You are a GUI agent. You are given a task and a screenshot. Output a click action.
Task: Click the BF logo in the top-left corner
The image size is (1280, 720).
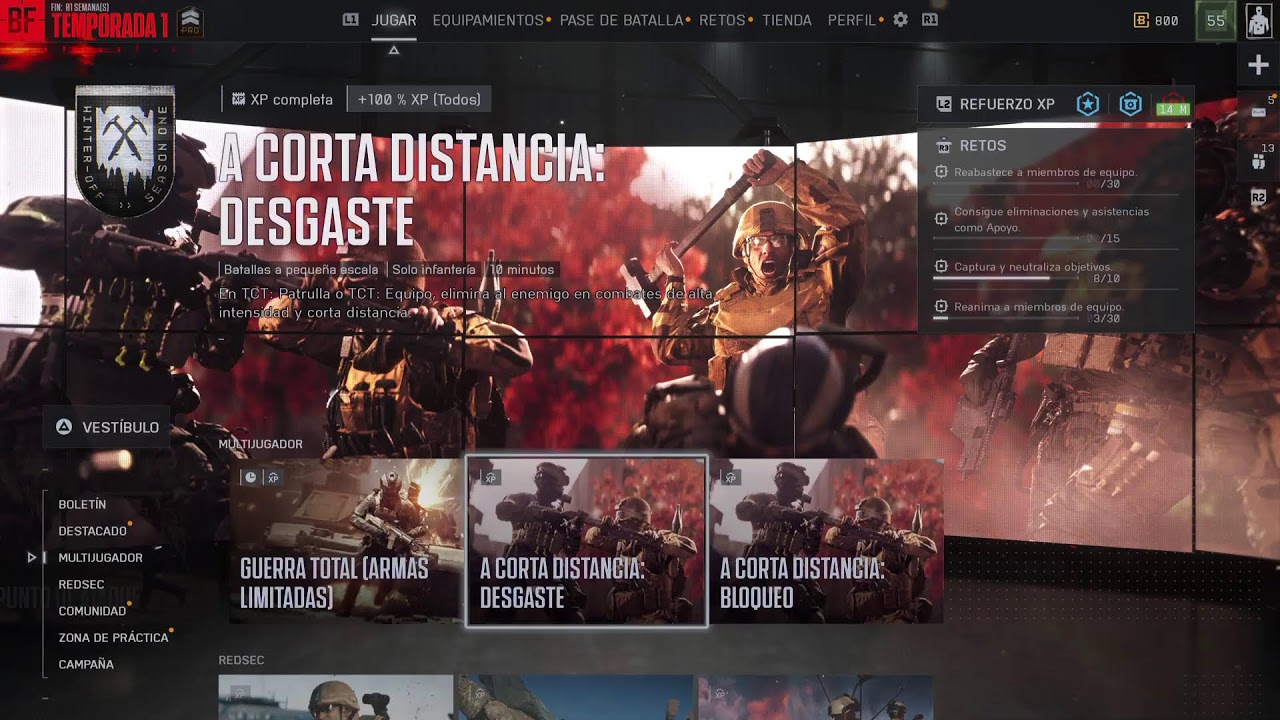(21, 20)
